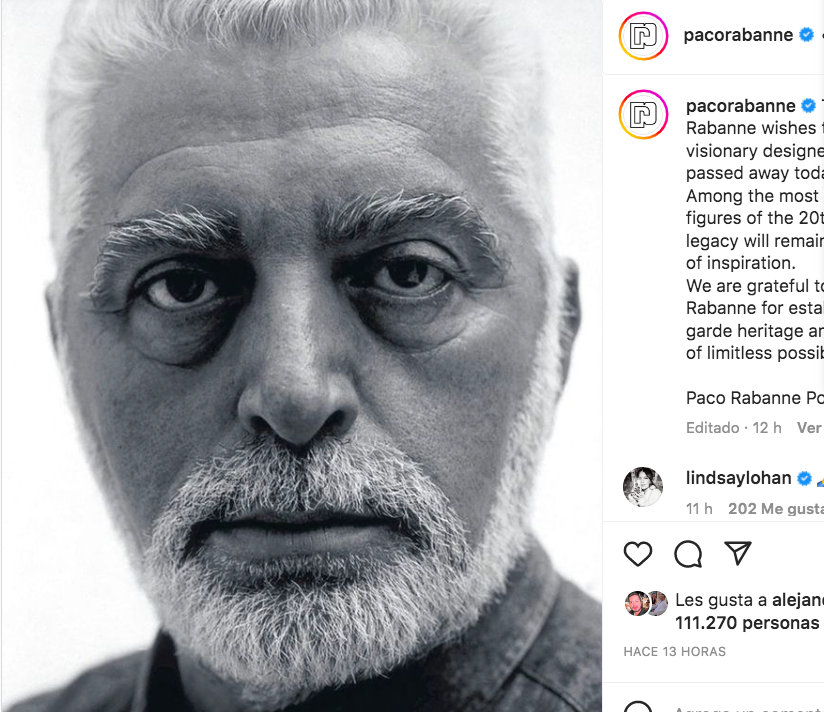This screenshot has width=824, height=712.
Task: Click the black-and-white portrait photo
Action: (x=301, y=356)
